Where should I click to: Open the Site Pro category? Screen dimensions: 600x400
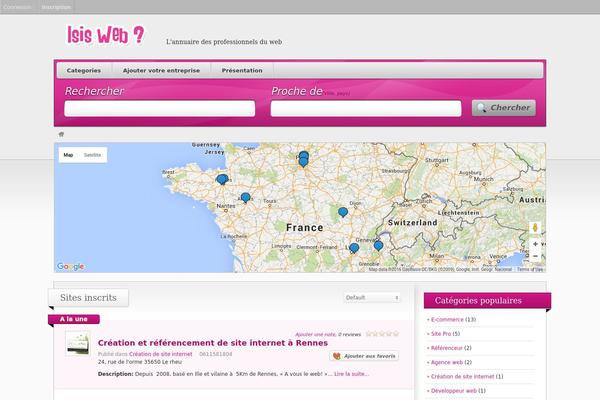click(441, 334)
